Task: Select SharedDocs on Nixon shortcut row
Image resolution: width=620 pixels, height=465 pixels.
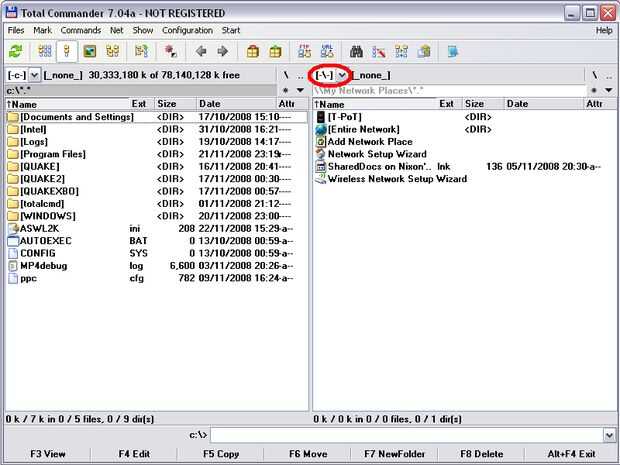Action: click(464, 166)
